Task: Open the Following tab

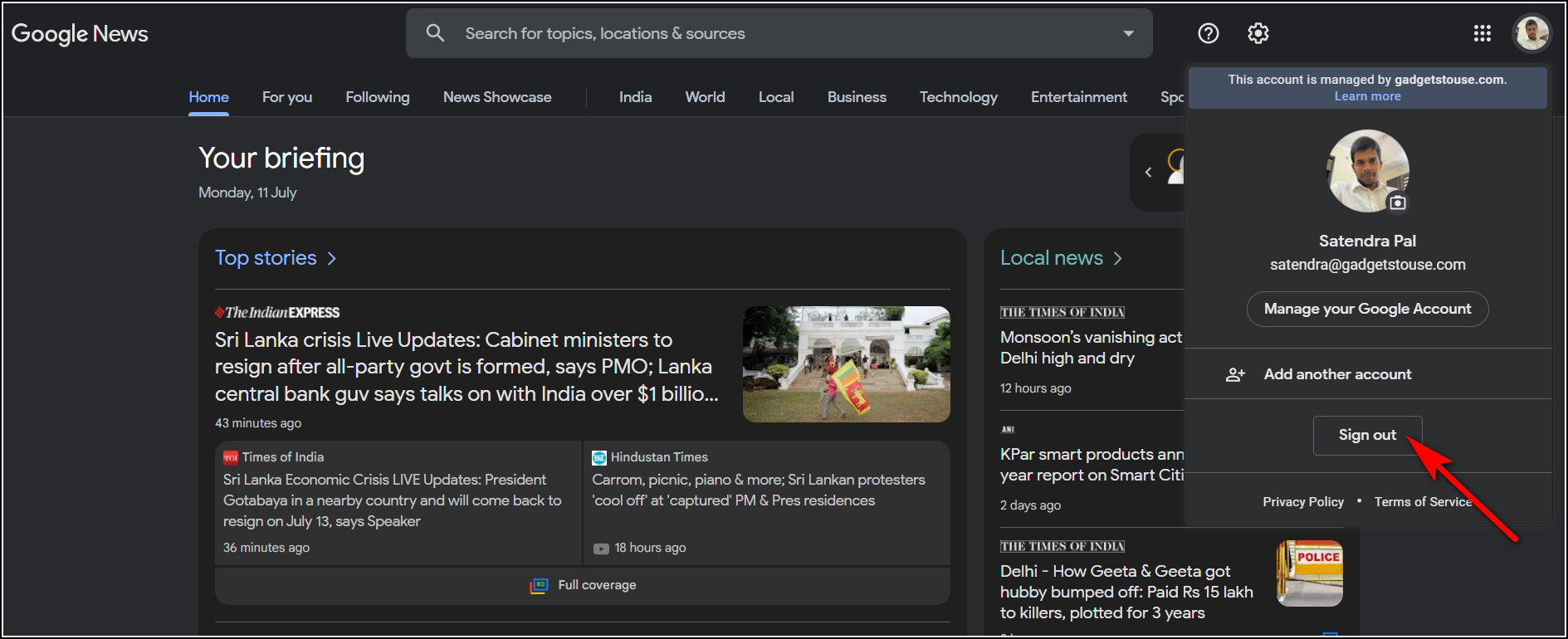Action: coord(378,97)
